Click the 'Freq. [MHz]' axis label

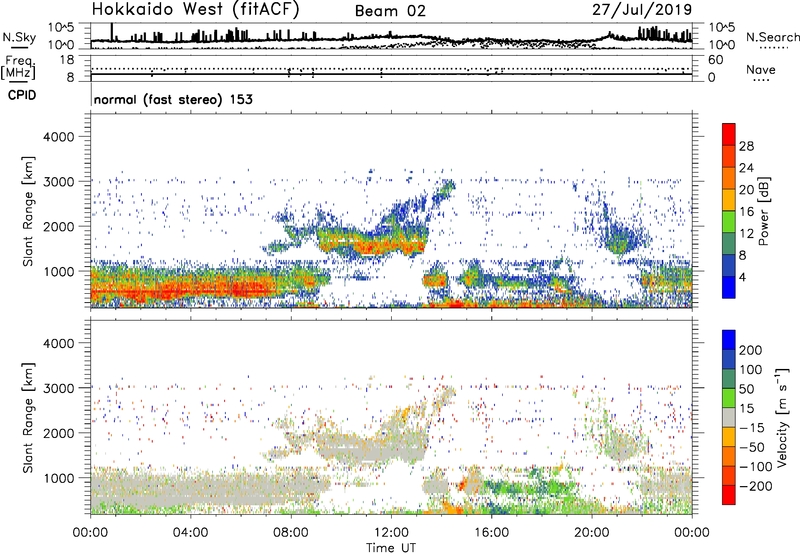[x=18, y=68]
